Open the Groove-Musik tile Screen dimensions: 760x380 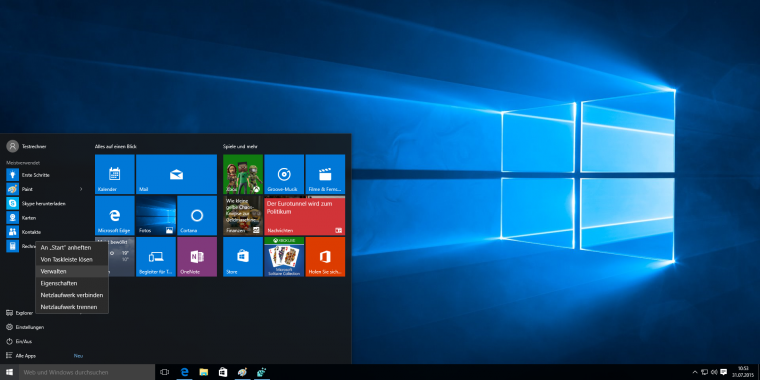(x=284, y=174)
